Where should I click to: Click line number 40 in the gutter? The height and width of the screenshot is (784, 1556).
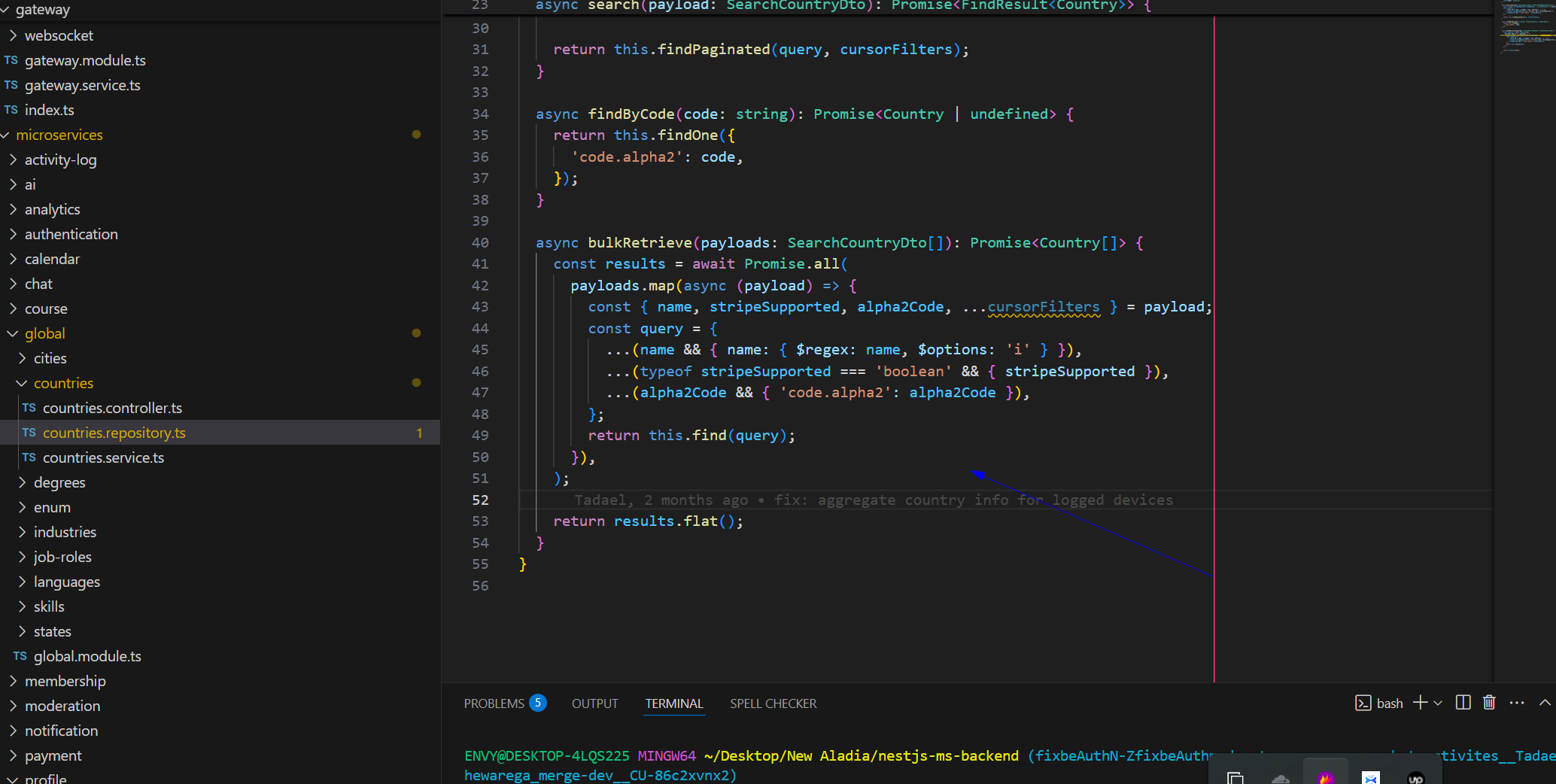click(480, 242)
